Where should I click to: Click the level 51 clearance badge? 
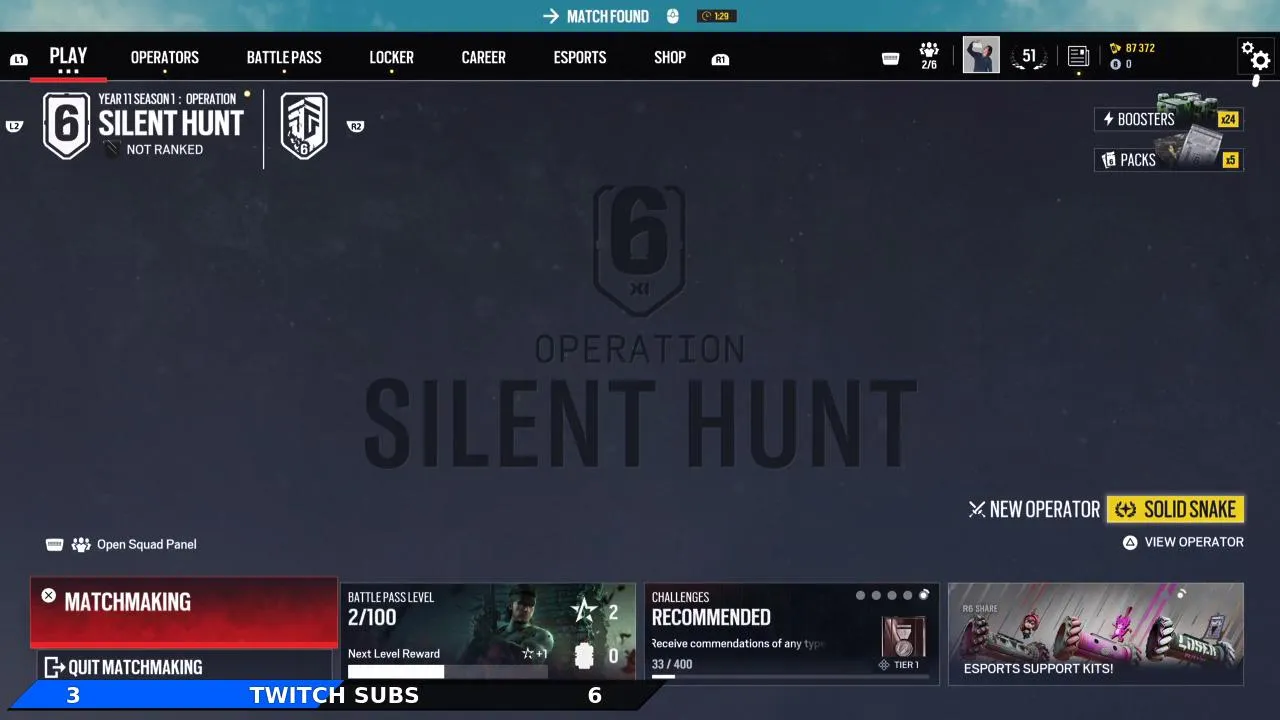tap(1029, 57)
